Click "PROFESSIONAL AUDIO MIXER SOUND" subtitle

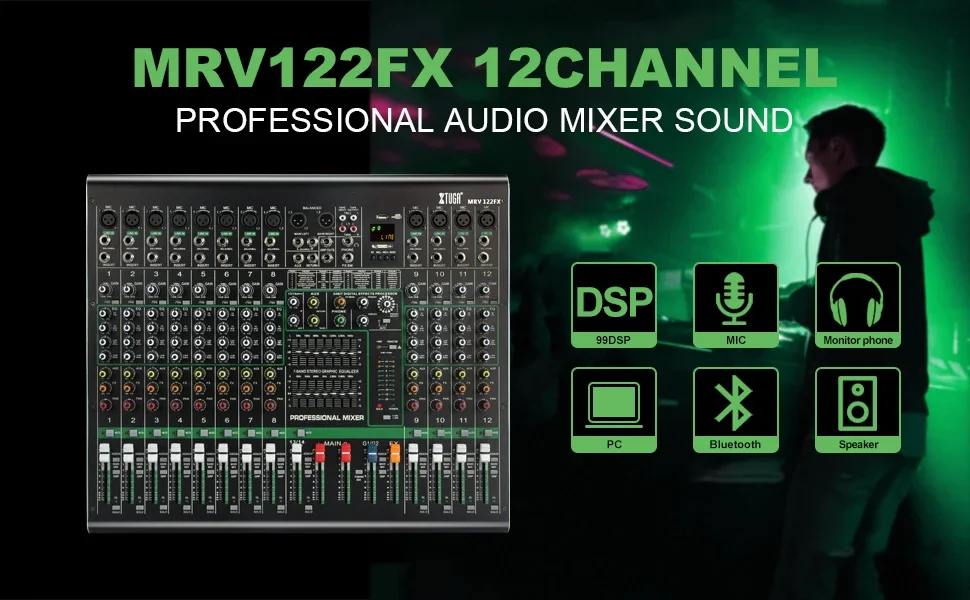(x=484, y=121)
